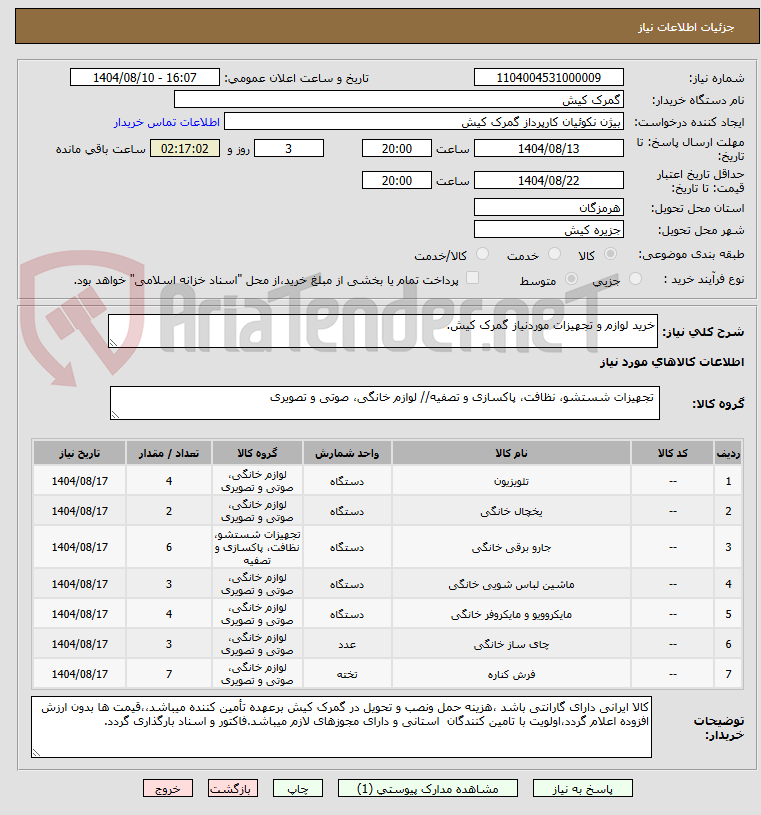
Task: Click the quantity 2 for یخچال خانگی
Action: coord(169,511)
